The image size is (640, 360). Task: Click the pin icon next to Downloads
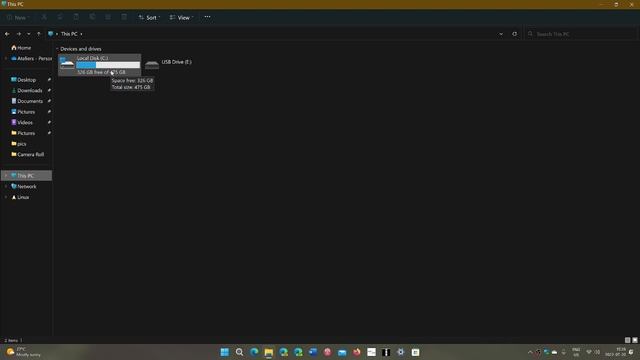point(49,90)
